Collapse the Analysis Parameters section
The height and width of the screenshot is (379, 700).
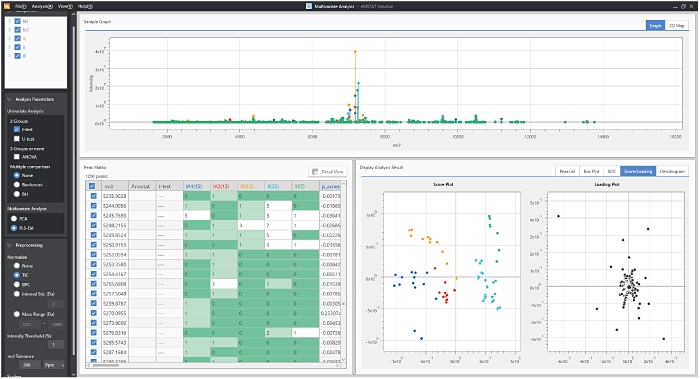coord(9,99)
